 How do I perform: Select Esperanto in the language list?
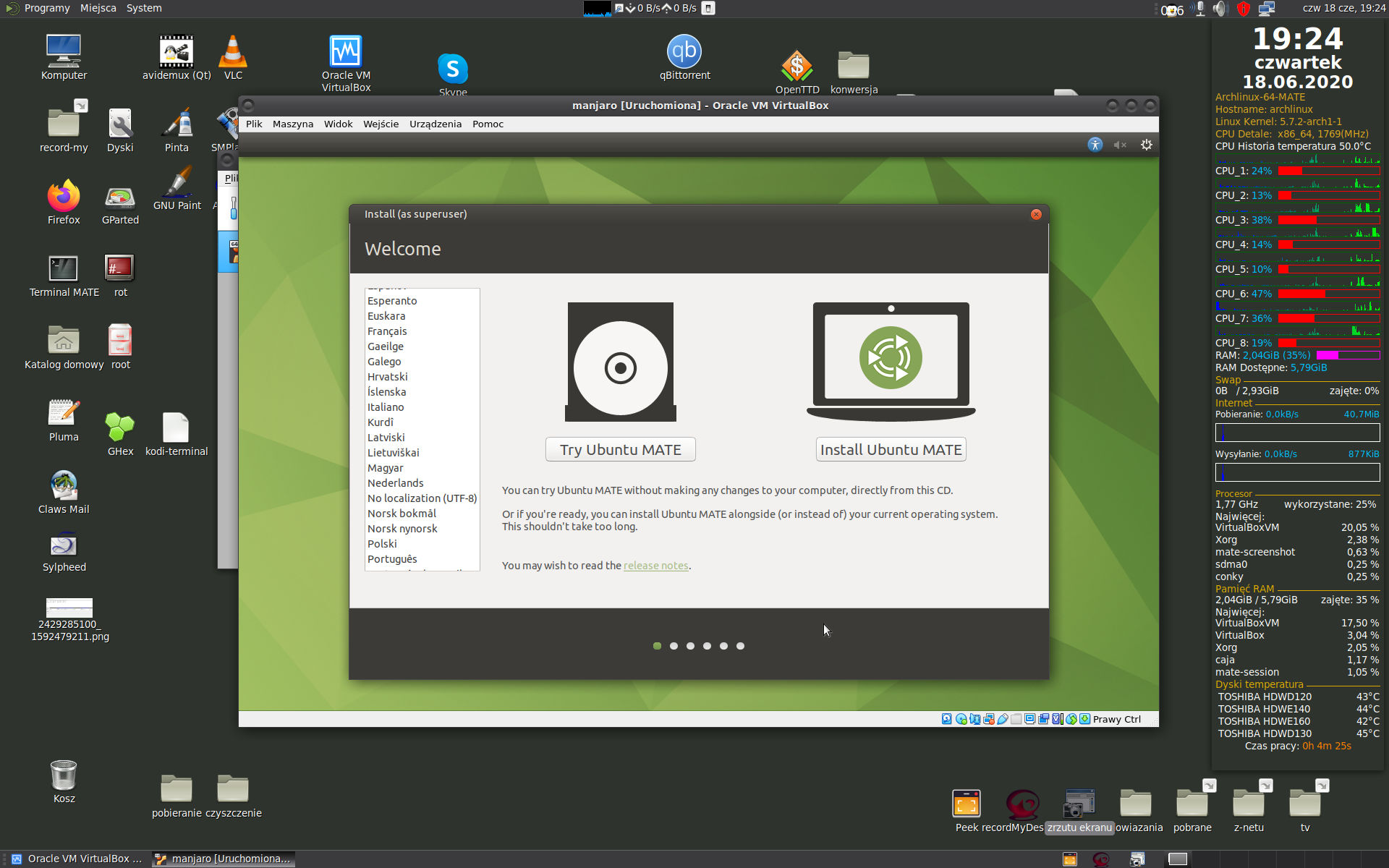(392, 300)
